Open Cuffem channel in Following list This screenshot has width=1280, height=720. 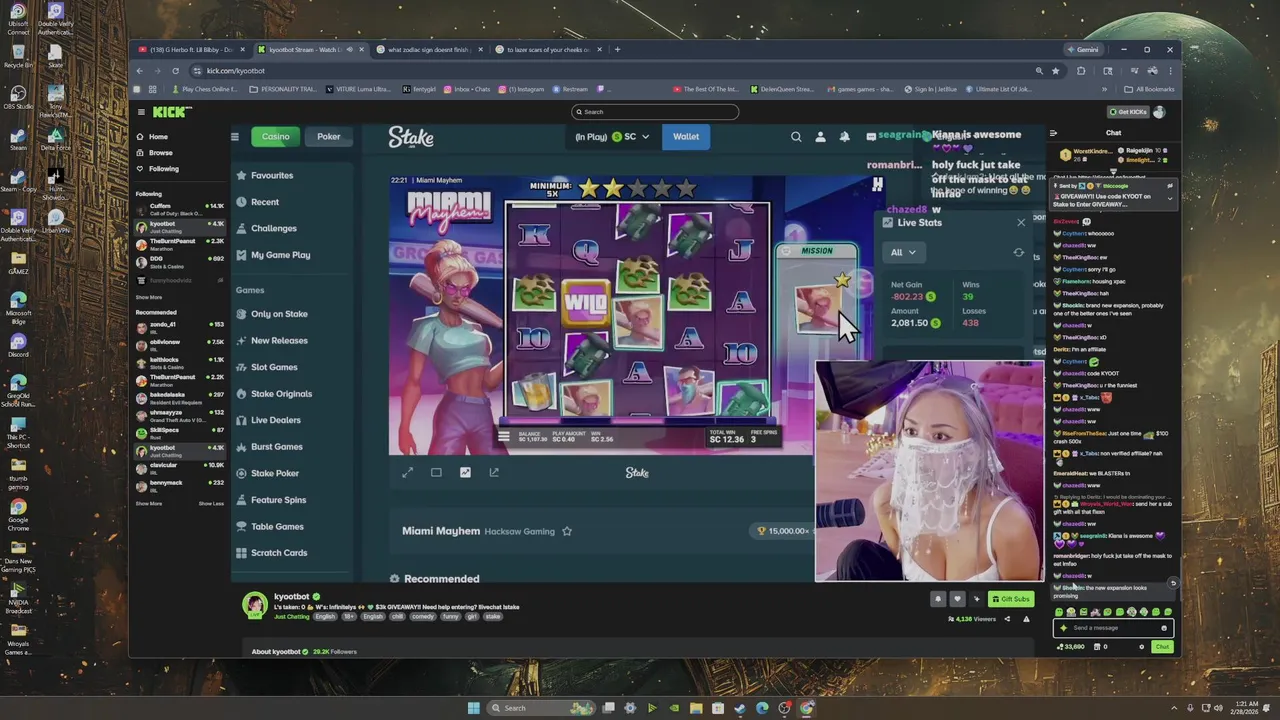[x=180, y=209]
